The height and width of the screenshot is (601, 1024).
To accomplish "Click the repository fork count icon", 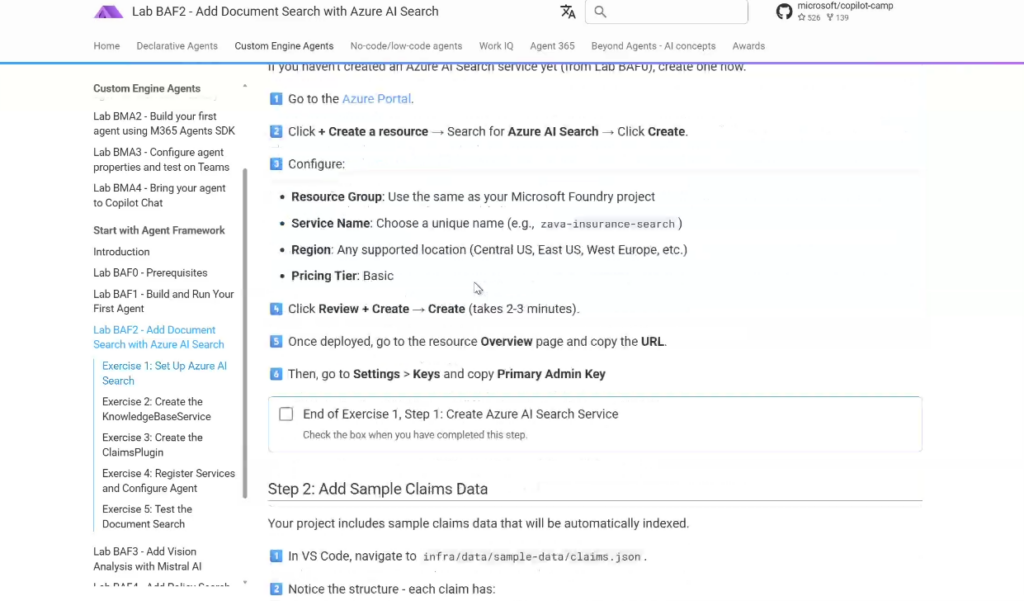I will 830,18.
